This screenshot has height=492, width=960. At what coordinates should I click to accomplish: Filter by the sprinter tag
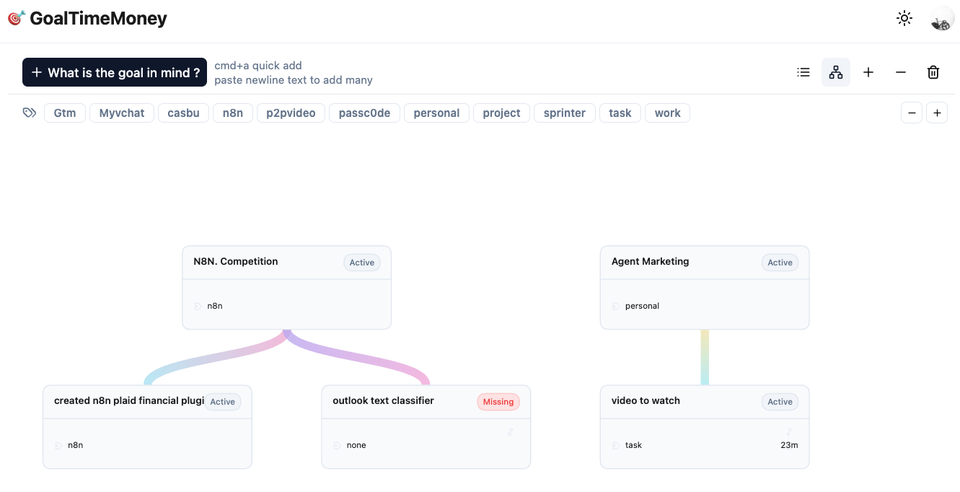point(564,113)
